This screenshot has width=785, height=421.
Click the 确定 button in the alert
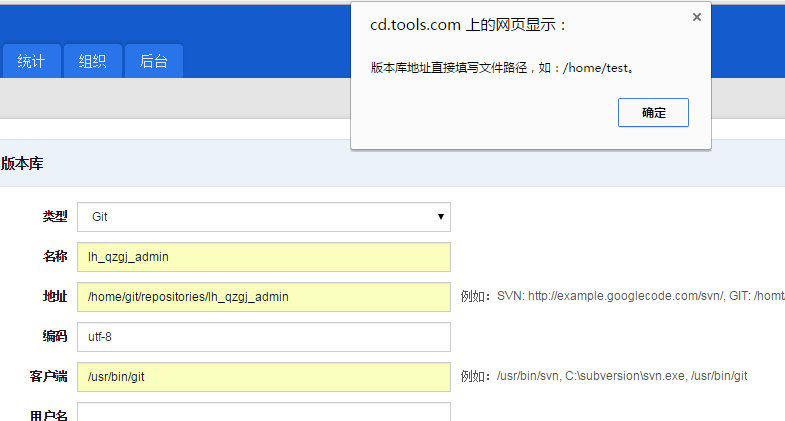tap(653, 112)
